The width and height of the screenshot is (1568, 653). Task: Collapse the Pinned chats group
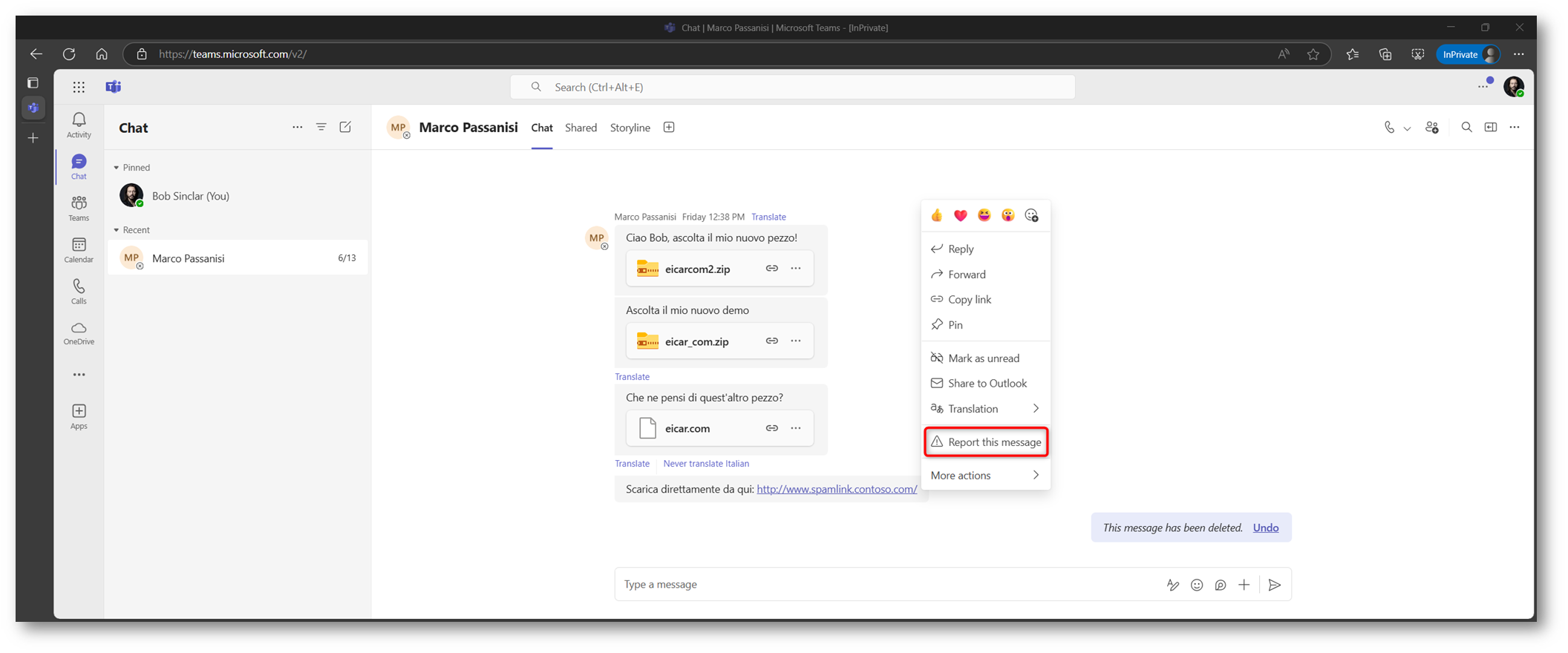(x=117, y=168)
